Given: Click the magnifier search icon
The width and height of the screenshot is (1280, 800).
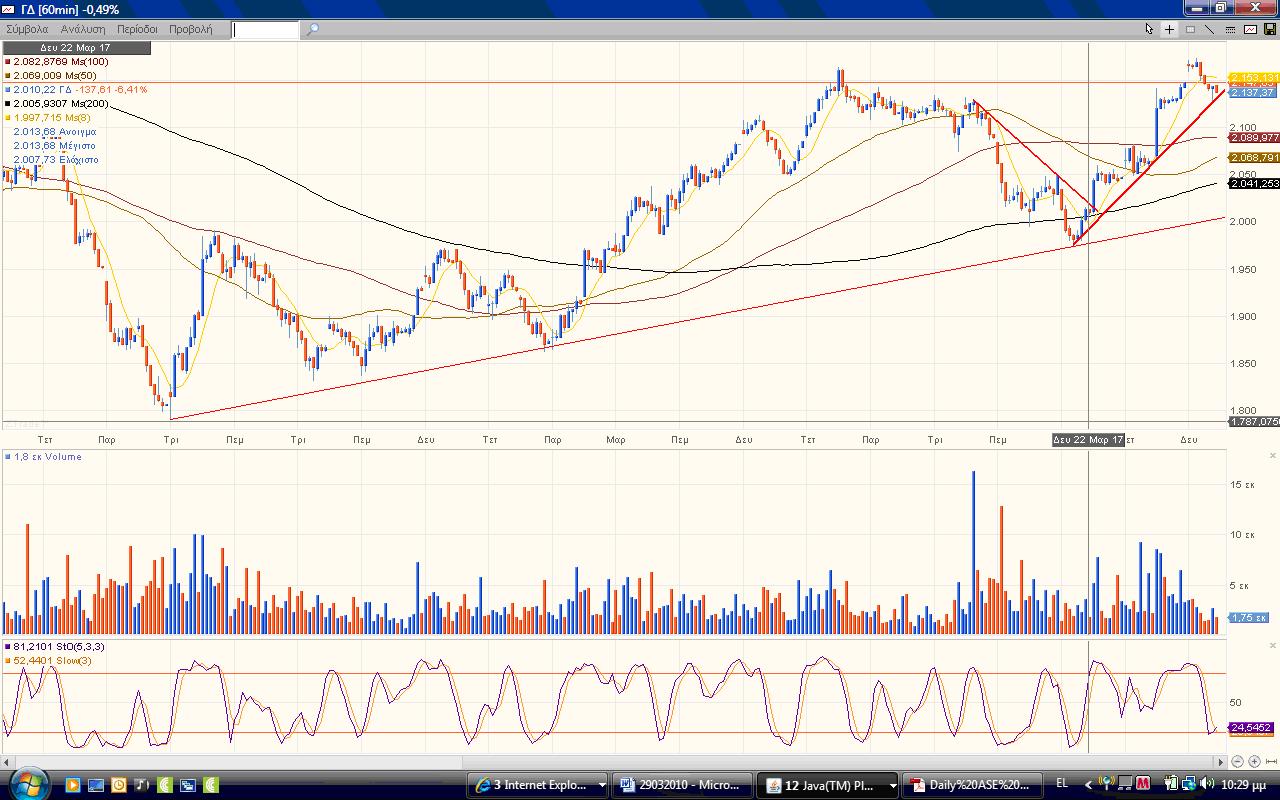Looking at the screenshot, I should coord(312,30).
